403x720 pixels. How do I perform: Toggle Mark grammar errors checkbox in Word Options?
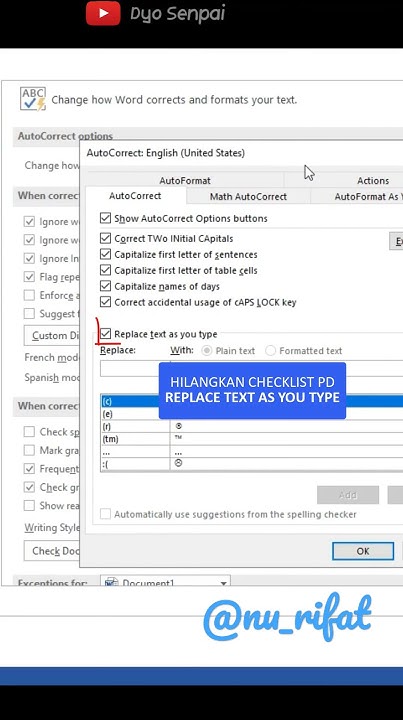[29, 450]
